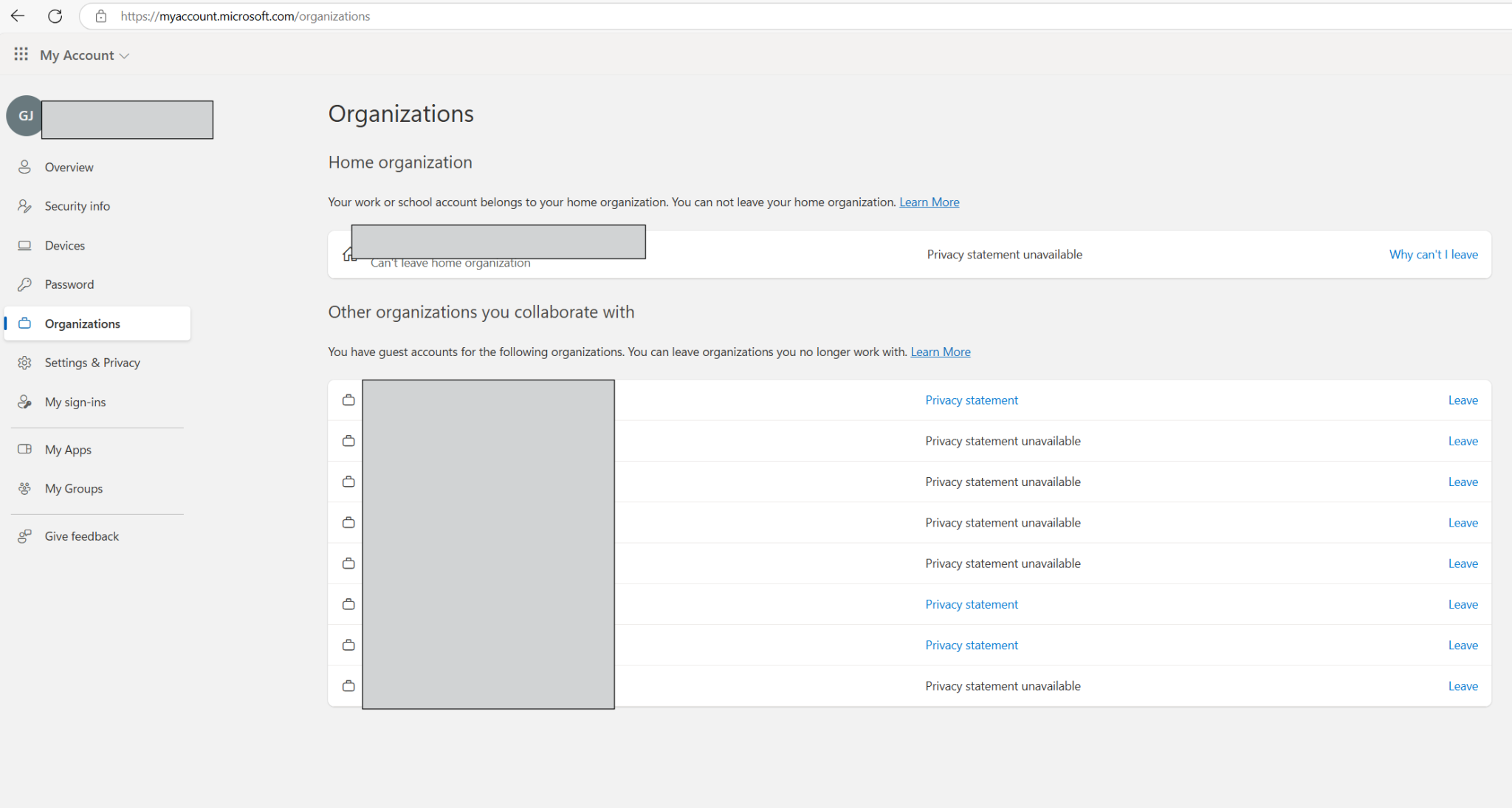Open Learn More under home organization
Screen dimensions: 1512x808
[929, 202]
